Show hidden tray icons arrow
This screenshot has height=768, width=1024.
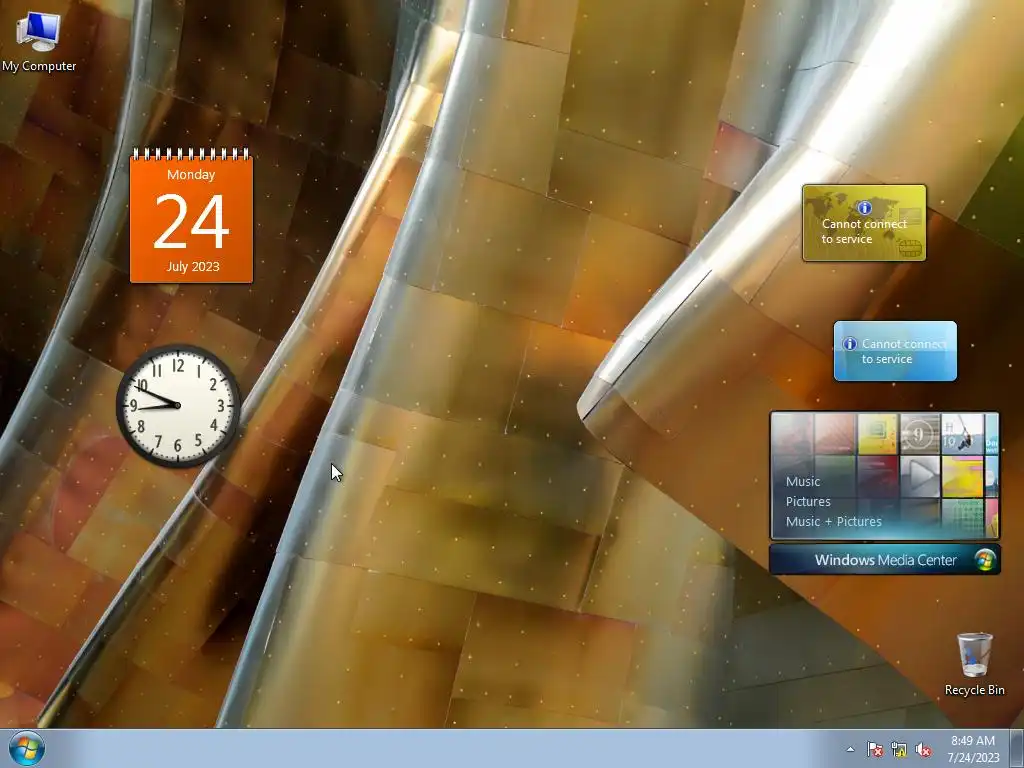tap(850, 749)
